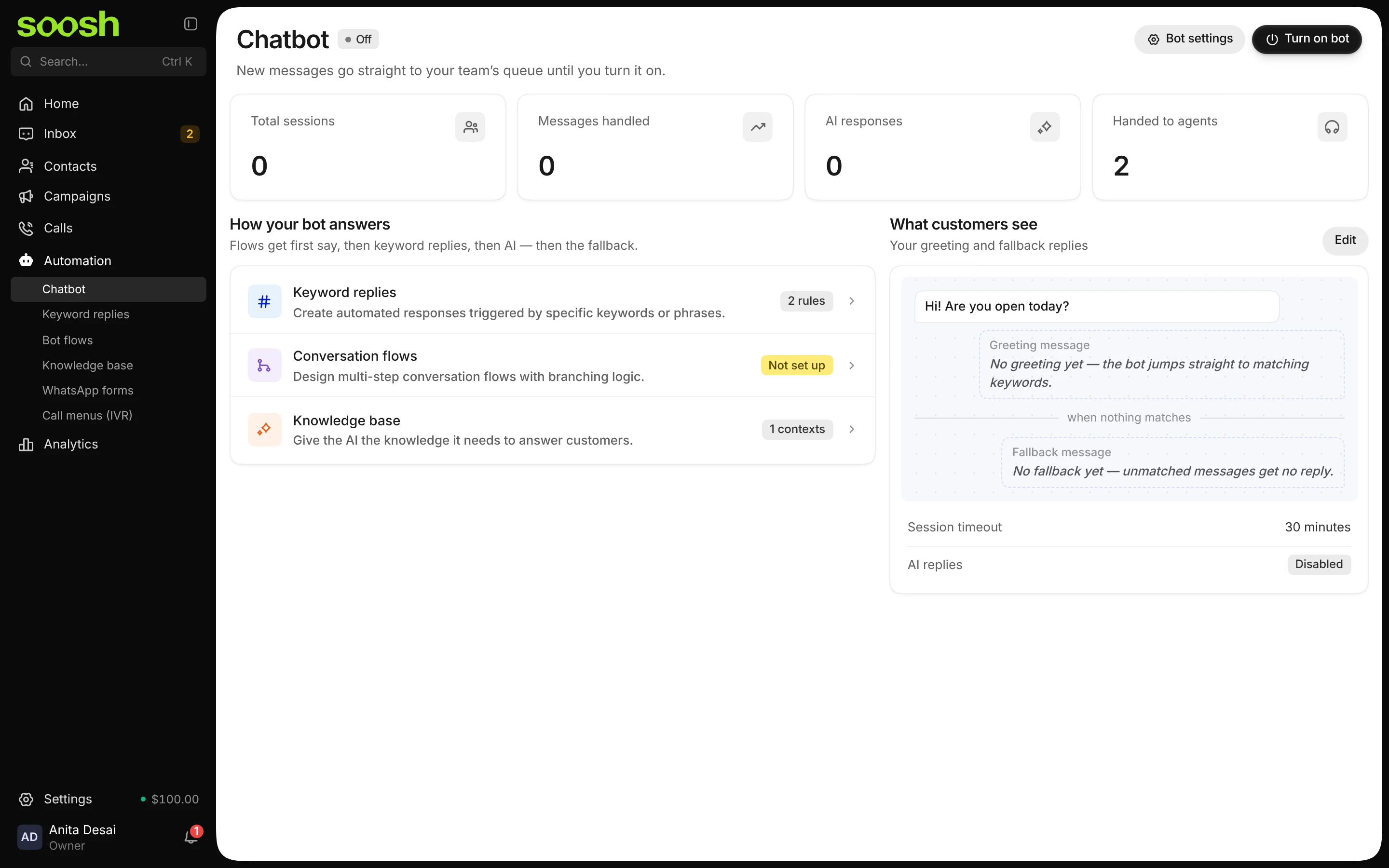Edit greeting and fallback replies
1389x868 pixels.
pyautogui.click(x=1345, y=241)
